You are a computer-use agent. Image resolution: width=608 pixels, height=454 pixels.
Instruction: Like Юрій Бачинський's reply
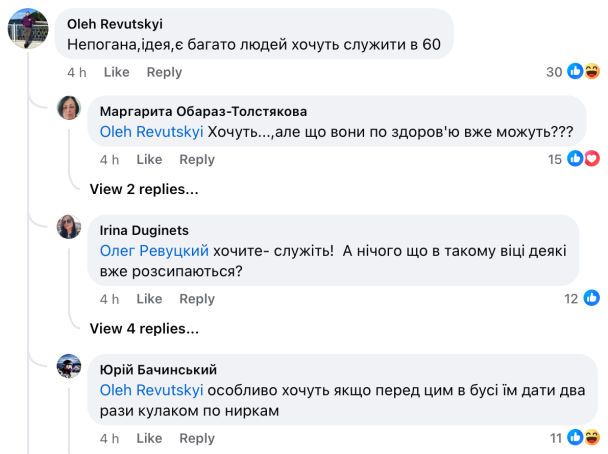(x=149, y=438)
